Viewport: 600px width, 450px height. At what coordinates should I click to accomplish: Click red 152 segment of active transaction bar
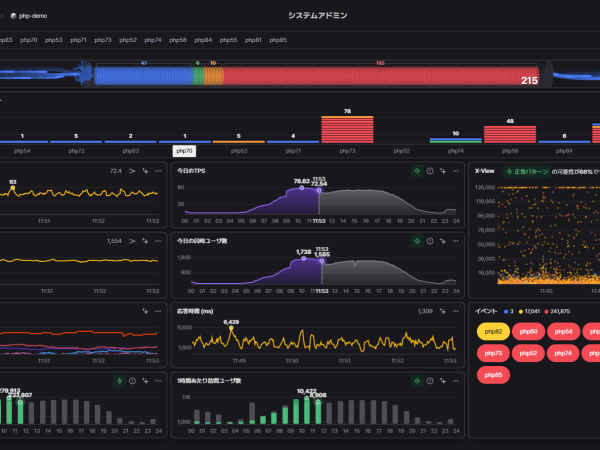tap(381, 76)
